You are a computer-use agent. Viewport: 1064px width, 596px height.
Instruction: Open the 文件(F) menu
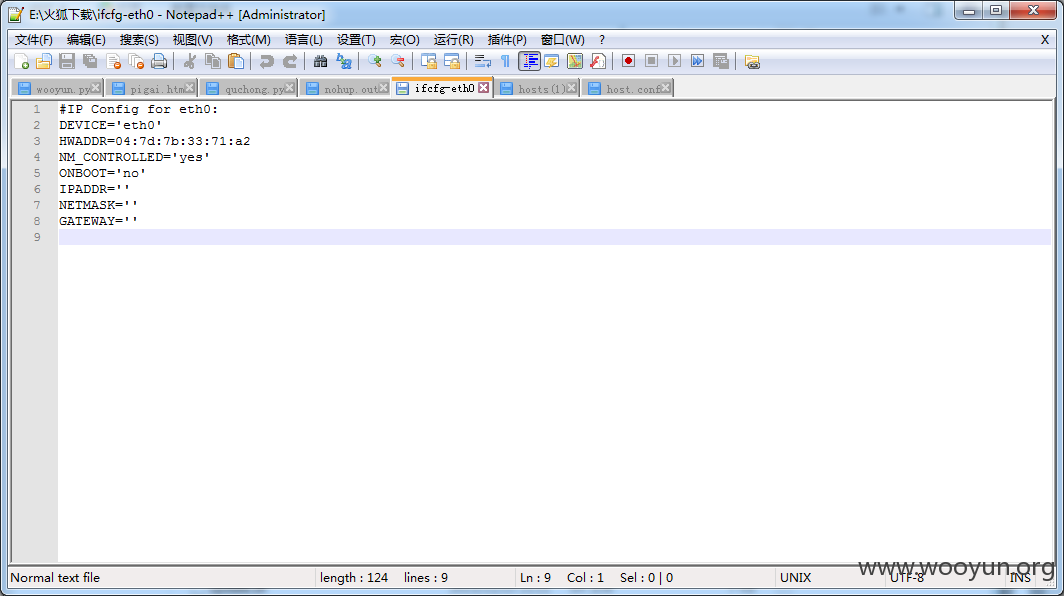click(33, 40)
